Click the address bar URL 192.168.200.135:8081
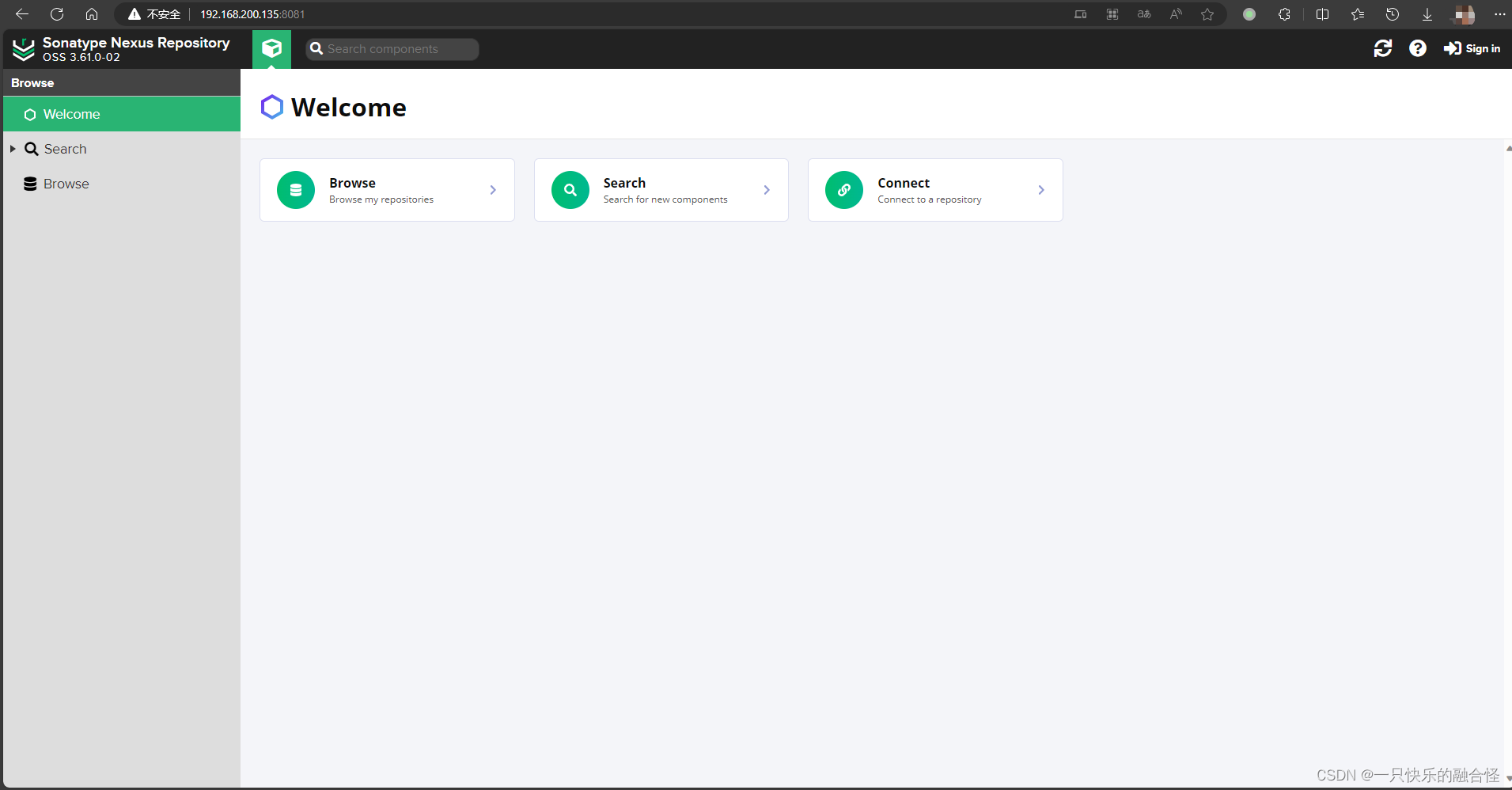Image resolution: width=1512 pixels, height=790 pixels. coord(252,14)
